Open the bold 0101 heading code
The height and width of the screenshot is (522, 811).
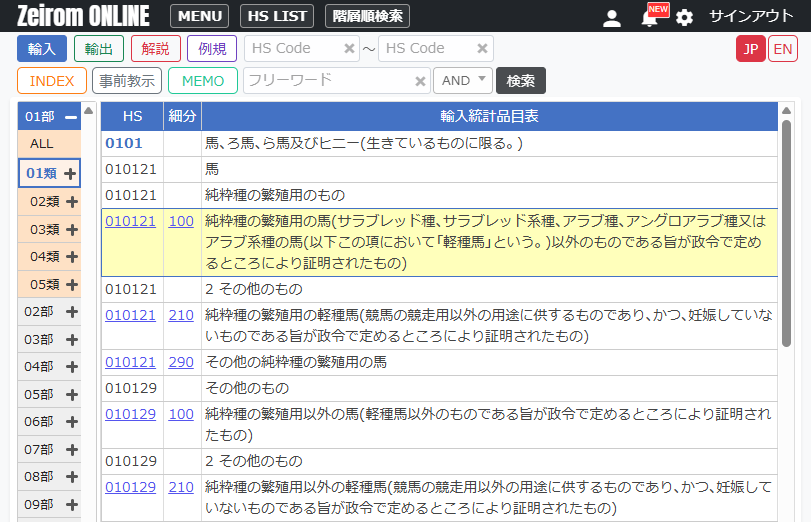point(124,143)
